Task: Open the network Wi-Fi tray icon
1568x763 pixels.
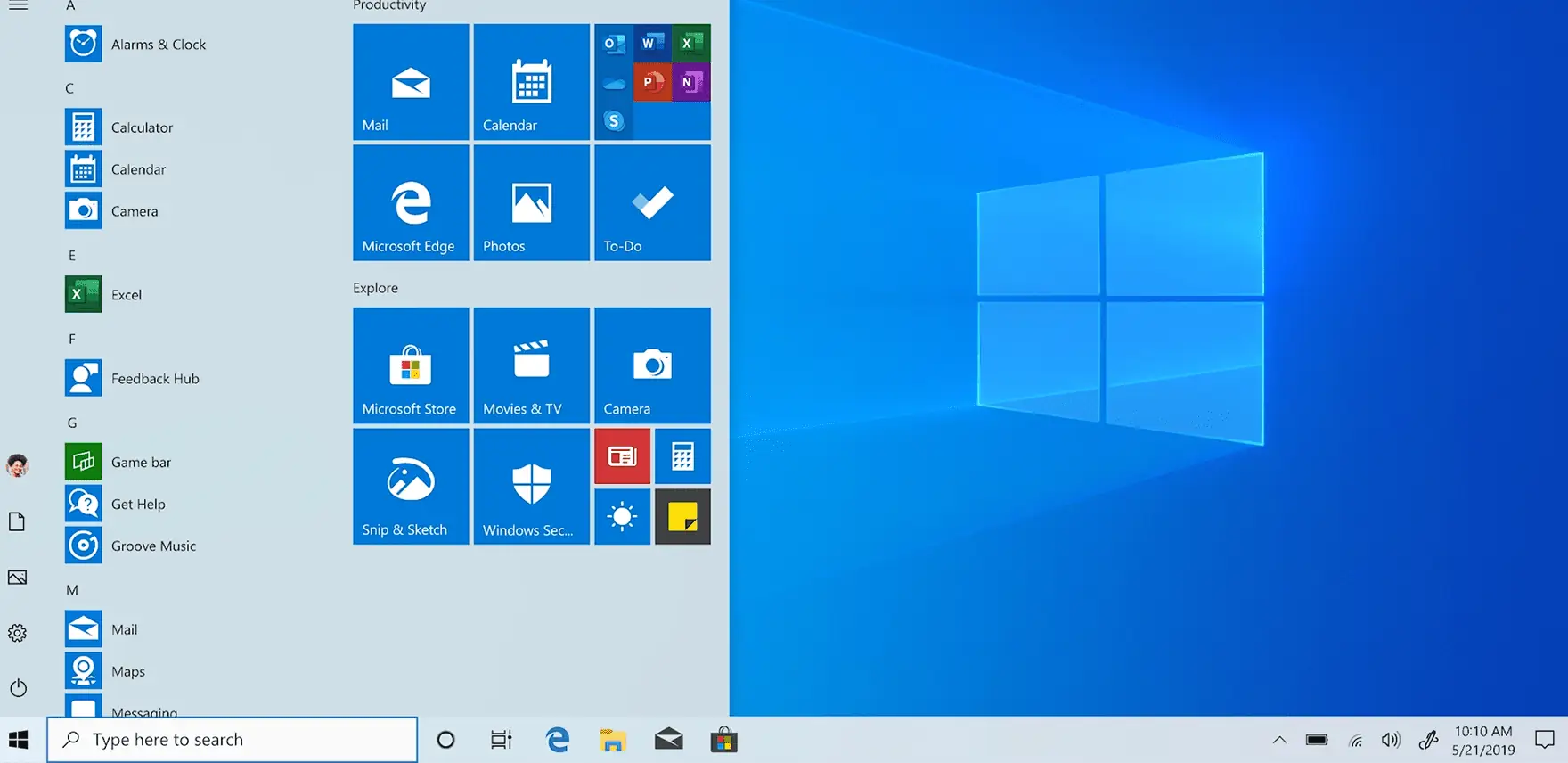Action: click(x=1355, y=740)
